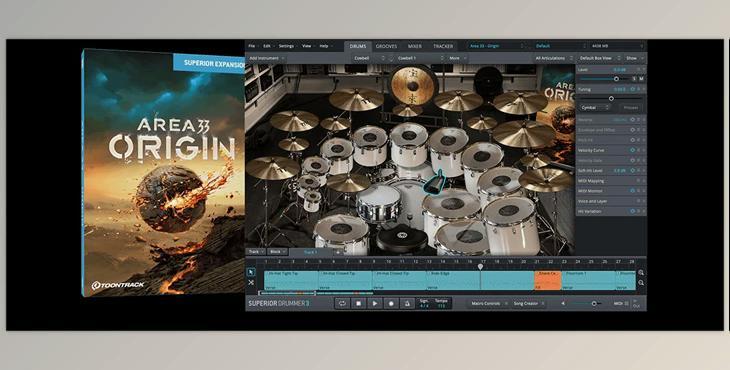
Task: Open the View menu
Action: [308, 46]
